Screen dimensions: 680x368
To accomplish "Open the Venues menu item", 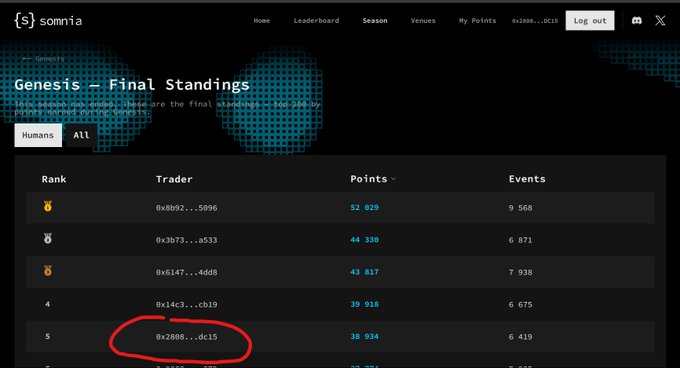I will [x=423, y=20].
